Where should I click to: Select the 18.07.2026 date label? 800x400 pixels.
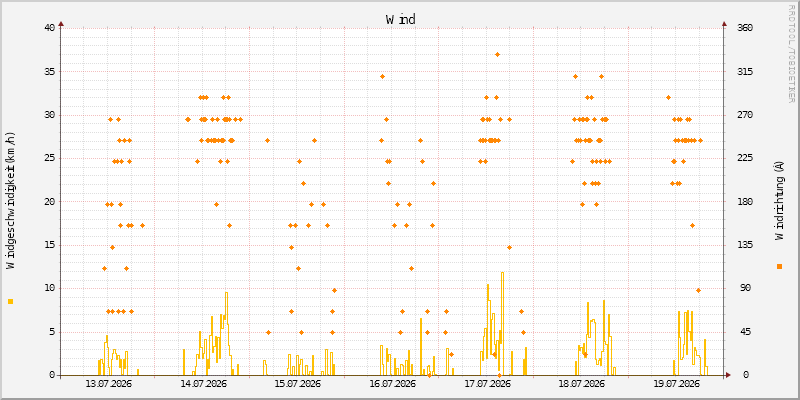[582, 384]
